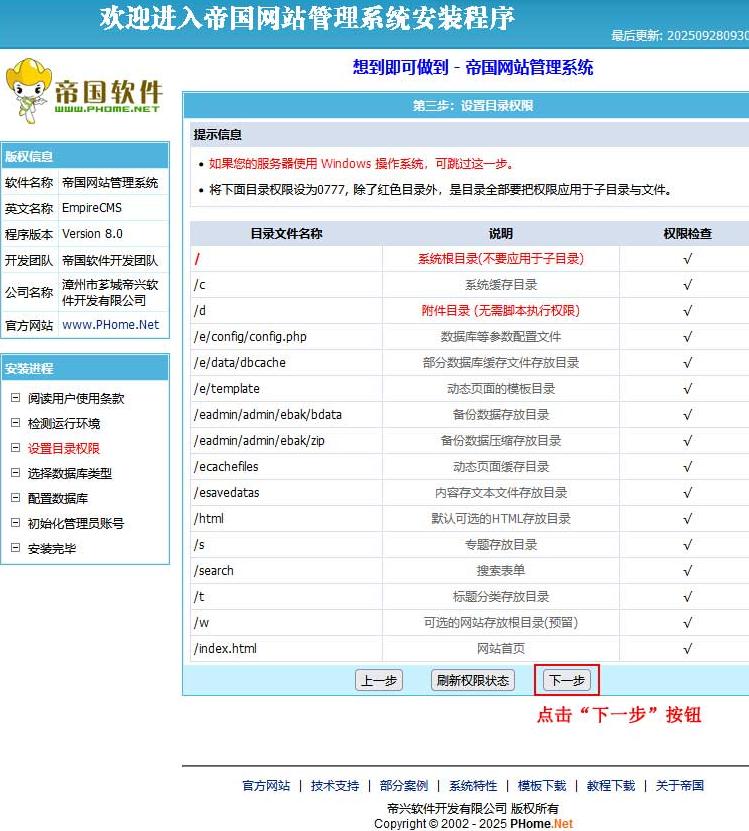The image size is (749, 831).
Task: Go to 技术支持 in the footer
Action: (x=335, y=786)
